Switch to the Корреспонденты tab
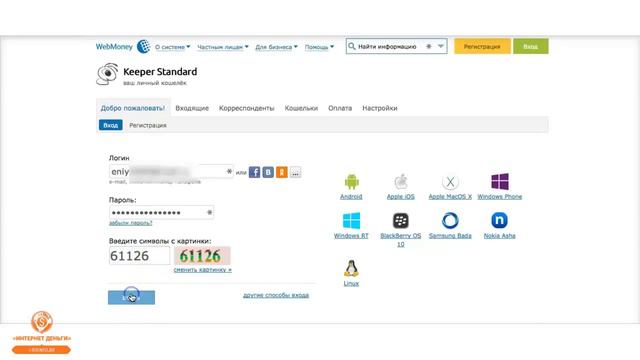 pyautogui.click(x=247, y=108)
